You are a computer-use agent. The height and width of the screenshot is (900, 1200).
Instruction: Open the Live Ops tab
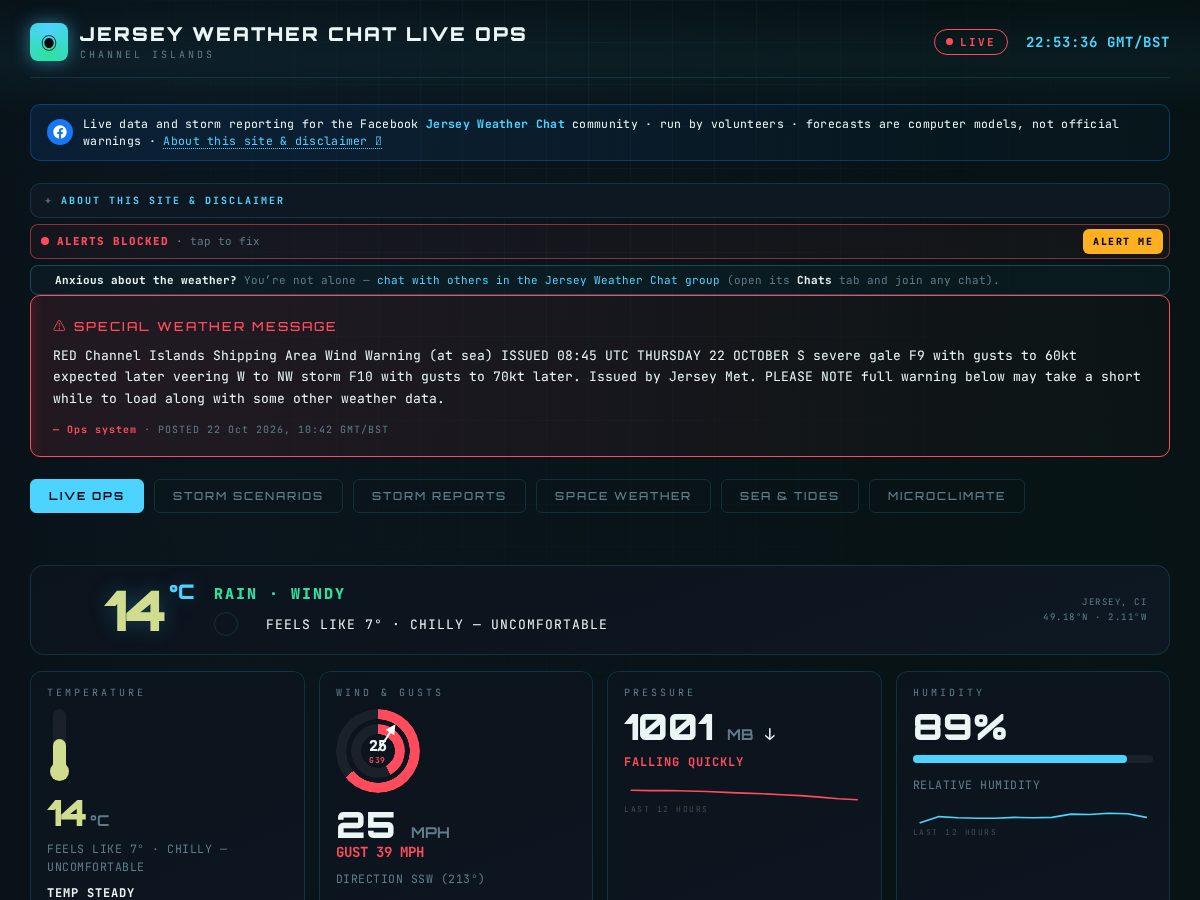click(87, 496)
